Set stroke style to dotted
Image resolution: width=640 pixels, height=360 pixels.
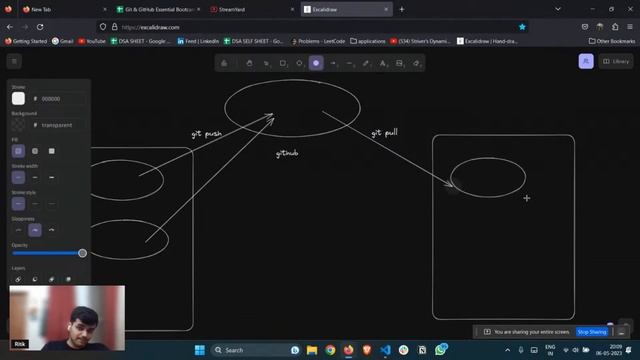pyautogui.click(x=51, y=204)
